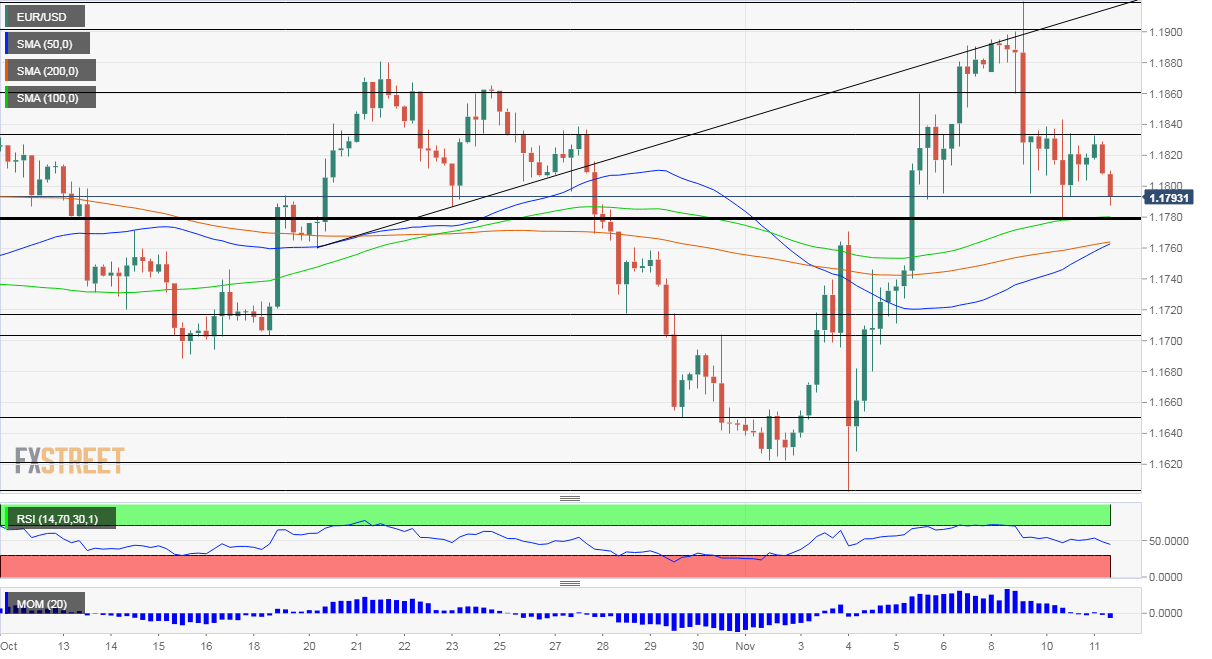Open the MOM (20) indicator label
Image resolution: width=1212 pixels, height=659 pixels.
coord(45,603)
